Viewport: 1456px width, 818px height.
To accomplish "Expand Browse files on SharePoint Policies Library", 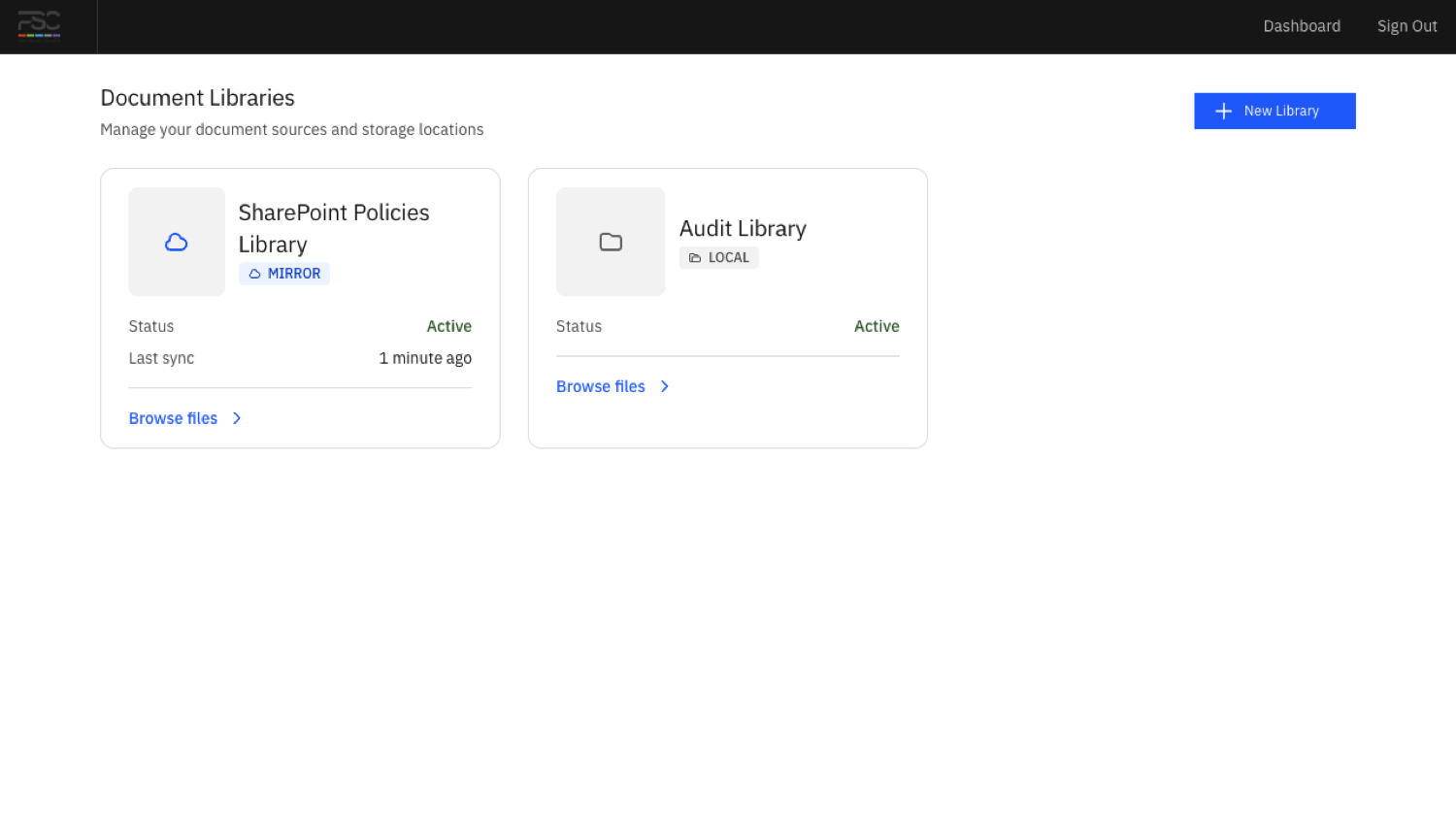I will pyautogui.click(x=173, y=418).
